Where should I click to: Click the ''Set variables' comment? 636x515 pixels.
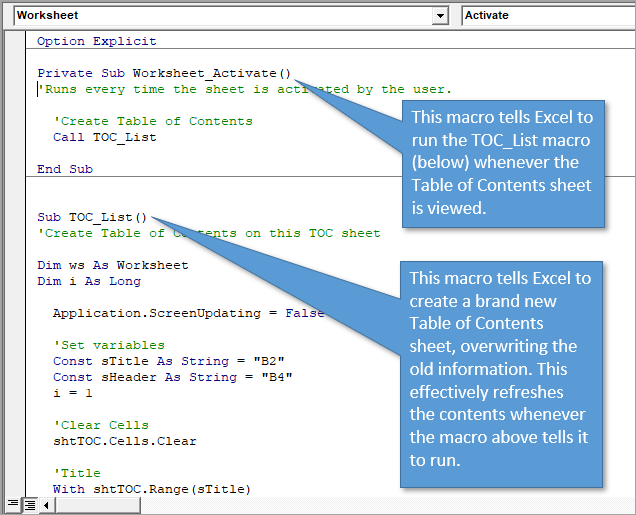click(x=109, y=345)
